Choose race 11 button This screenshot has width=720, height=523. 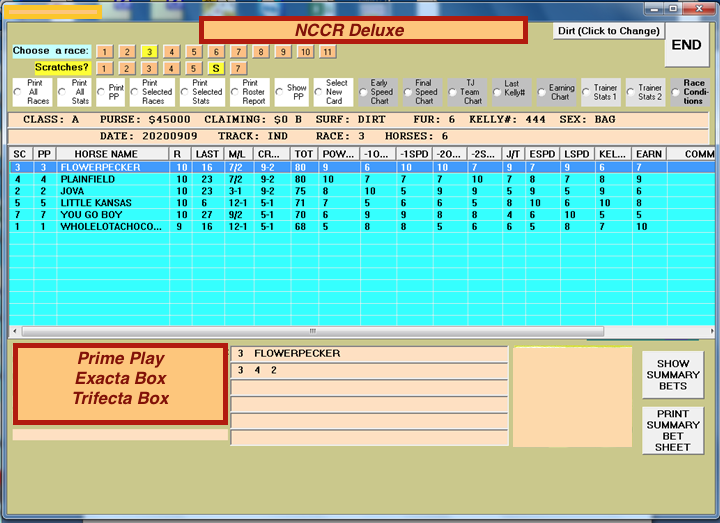[x=327, y=51]
